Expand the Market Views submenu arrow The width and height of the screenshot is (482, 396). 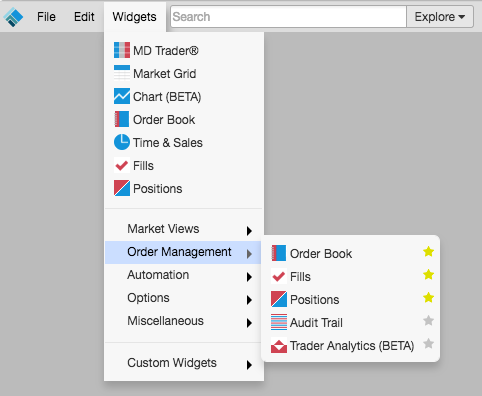[249, 231]
